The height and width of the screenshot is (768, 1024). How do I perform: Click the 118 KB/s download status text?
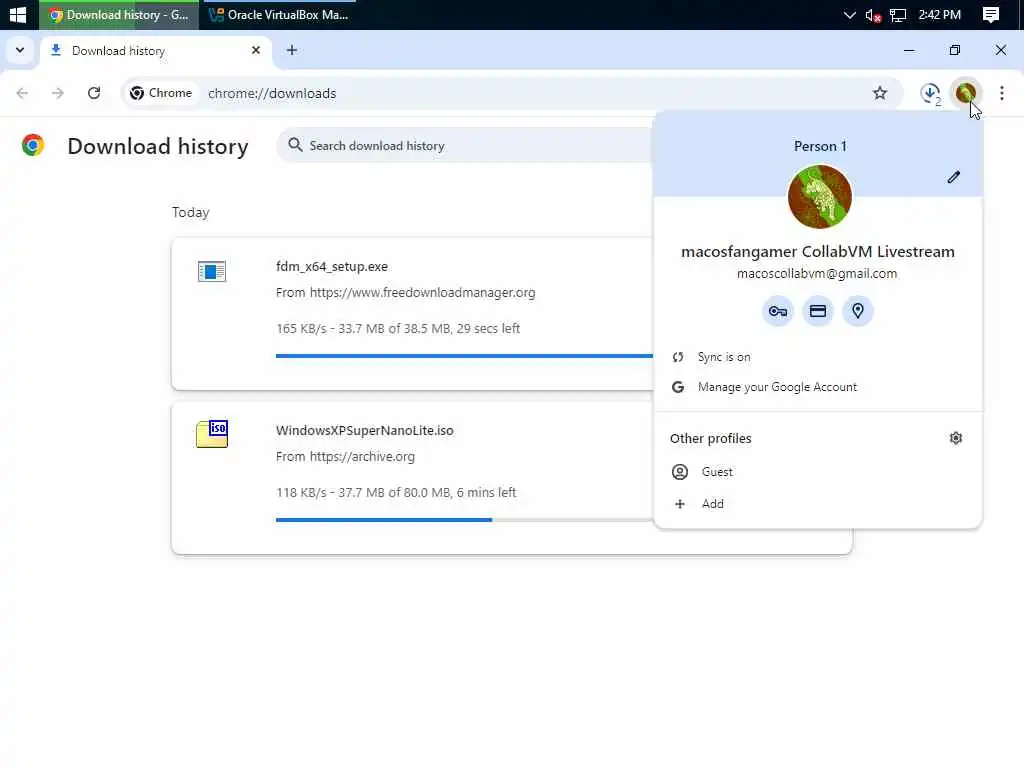pyautogui.click(x=396, y=492)
